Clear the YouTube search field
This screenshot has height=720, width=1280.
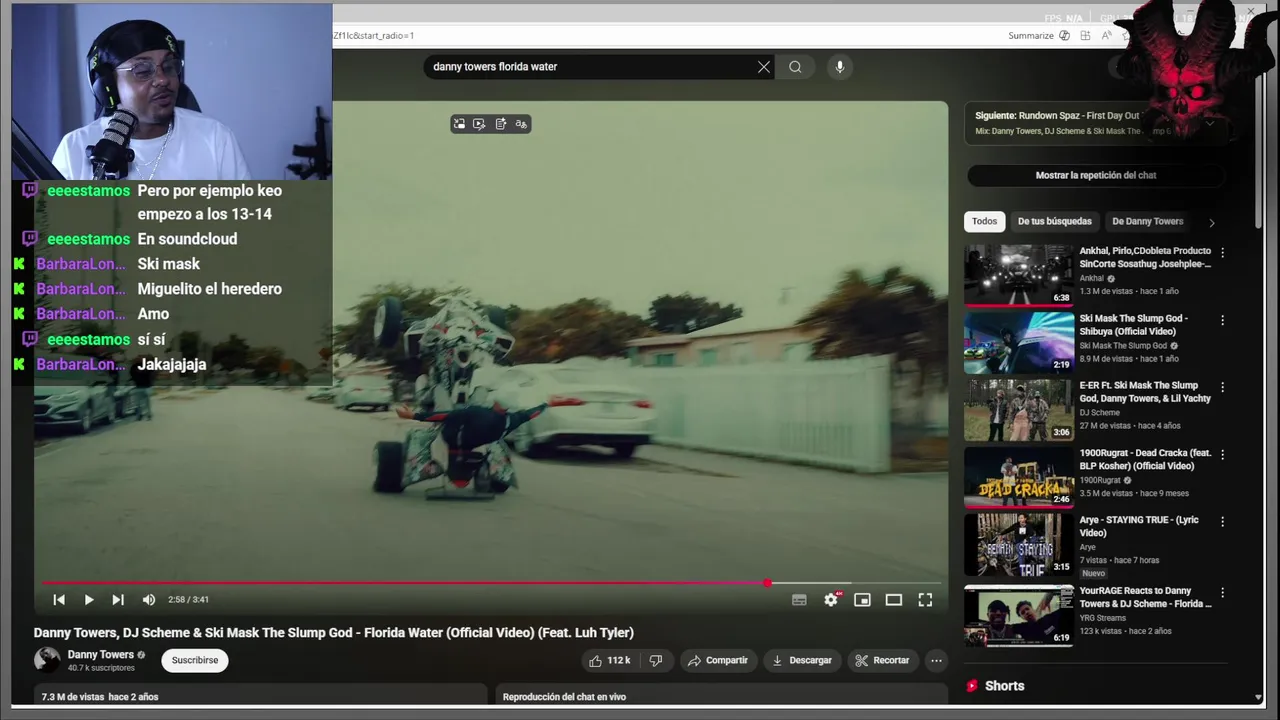pos(764,67)
